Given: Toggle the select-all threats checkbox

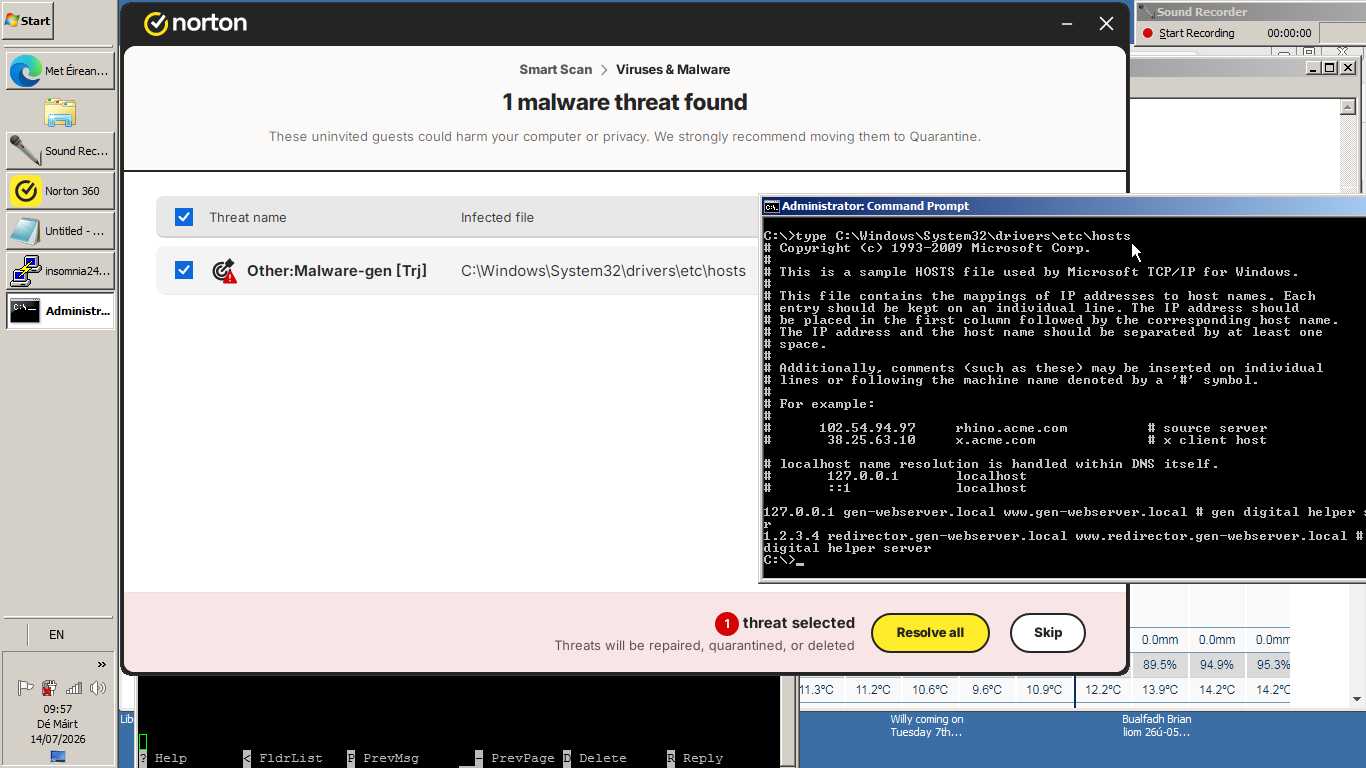Looking at the screenshot, I should click(184, 217).
